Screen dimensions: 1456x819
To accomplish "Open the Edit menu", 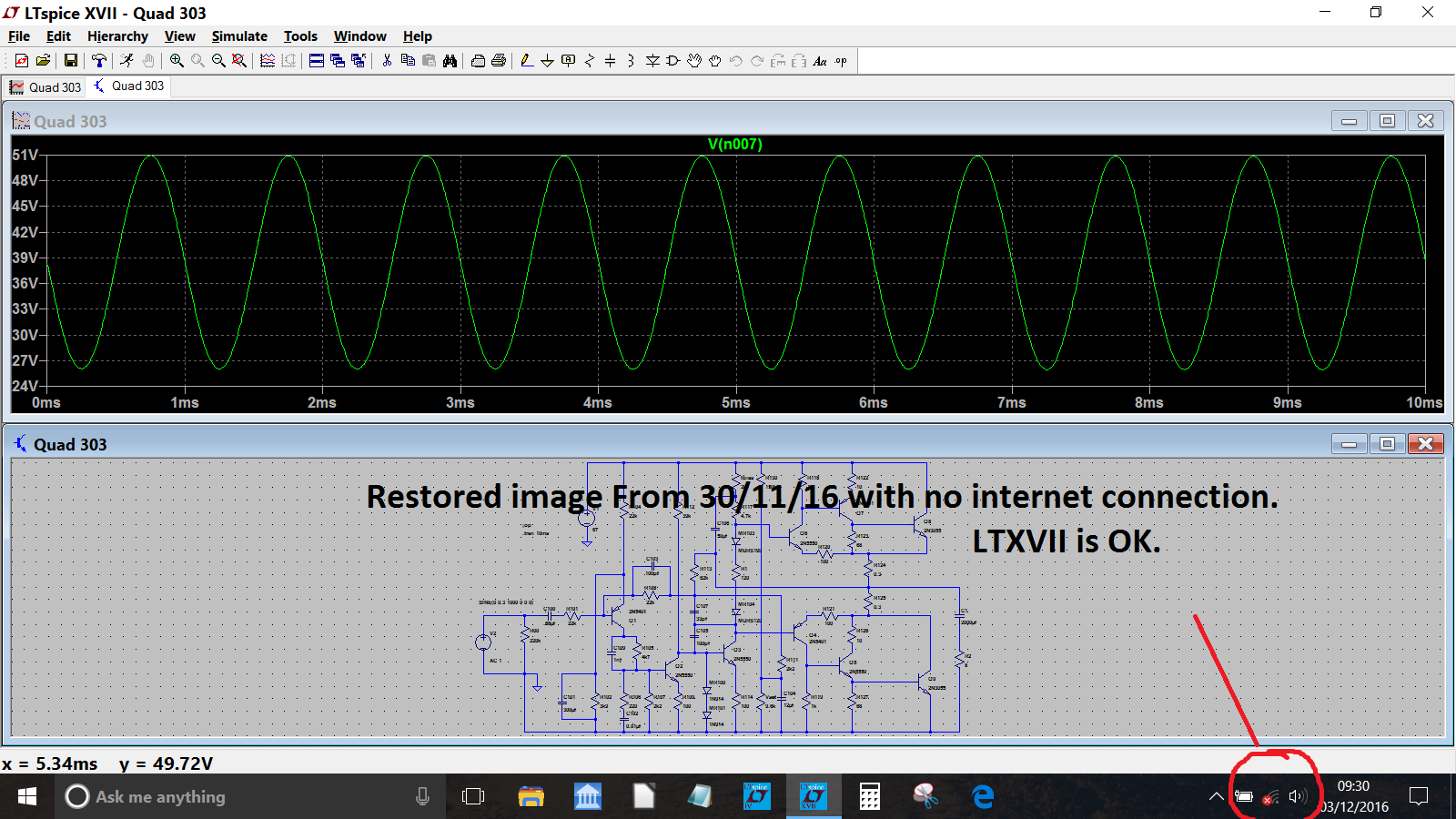I will coord(58,36).
